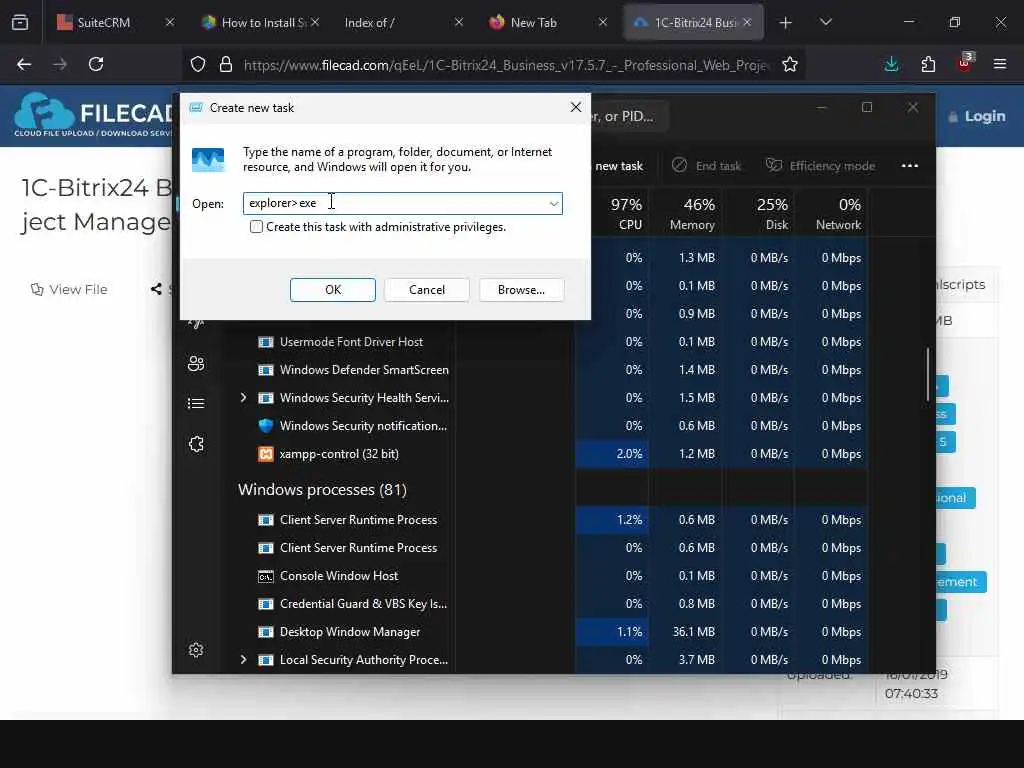Maximize the Task Manager window
1024x768 pixels.
[x=867, y=107]
